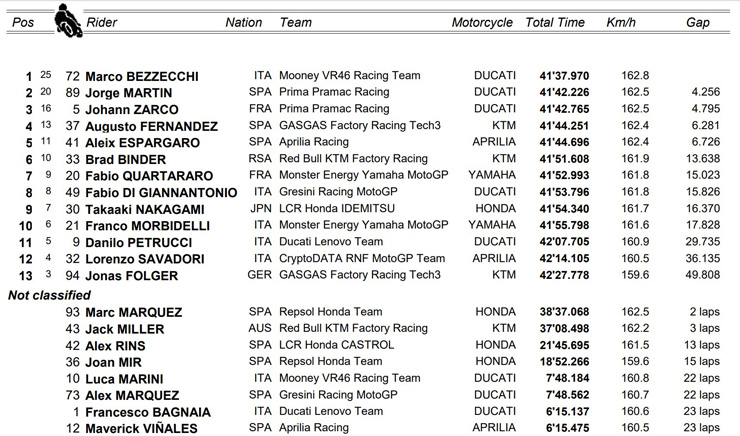This screenshot has width=740, height=436.
Task: Click rider name Jorge MARTIN
Action: pos(129,93)
